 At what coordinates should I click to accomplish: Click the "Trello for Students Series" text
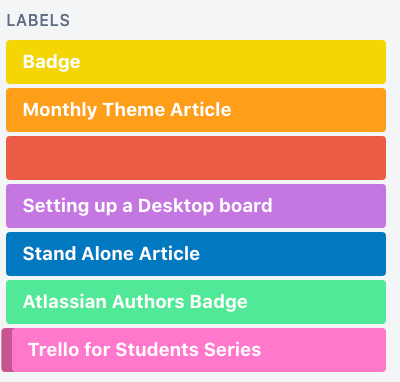pyautogui.click(x=145, y=350)
